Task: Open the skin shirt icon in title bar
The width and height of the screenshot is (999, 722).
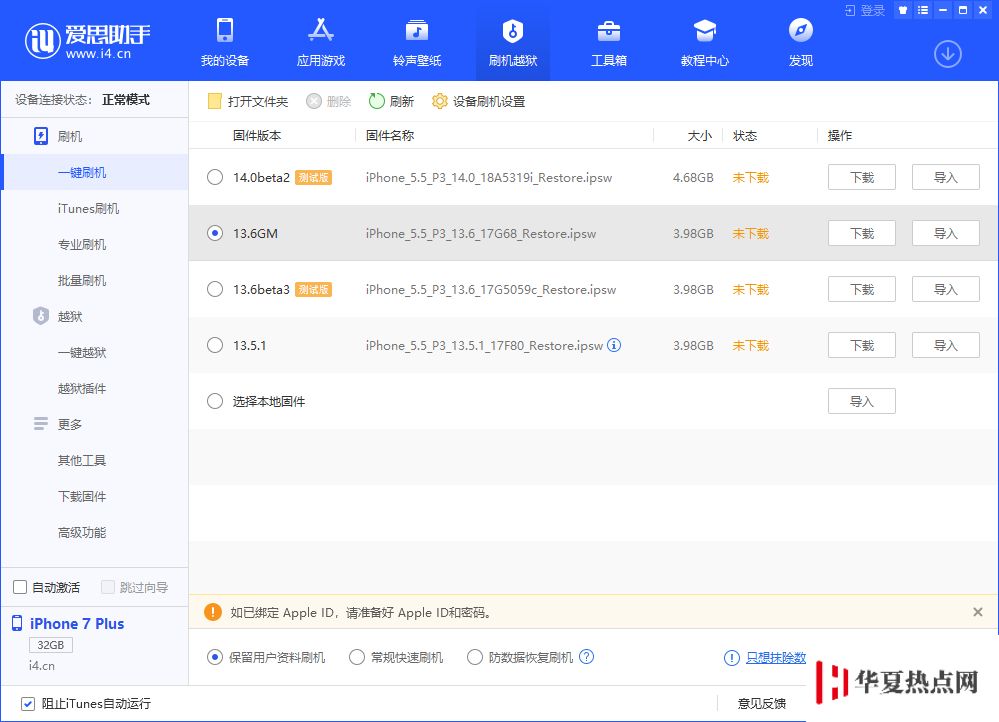Action: (902, 10)
